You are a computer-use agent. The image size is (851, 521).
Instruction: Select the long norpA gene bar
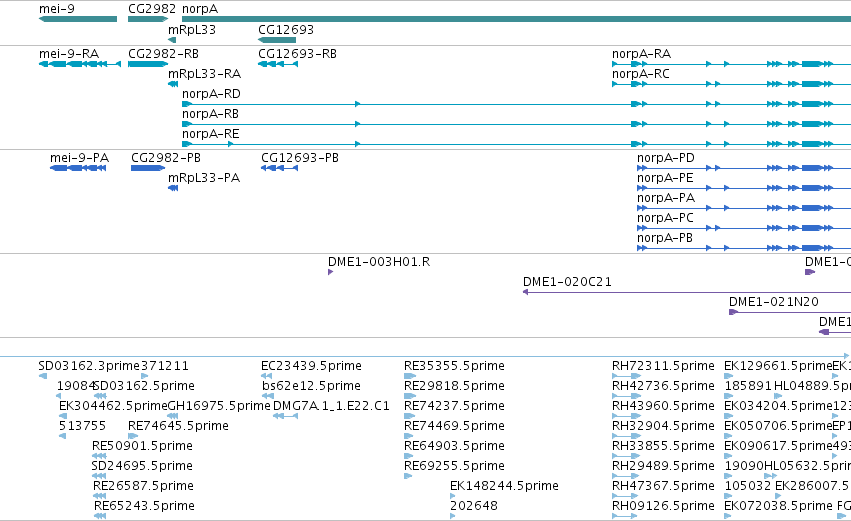[x=516, y=19]
